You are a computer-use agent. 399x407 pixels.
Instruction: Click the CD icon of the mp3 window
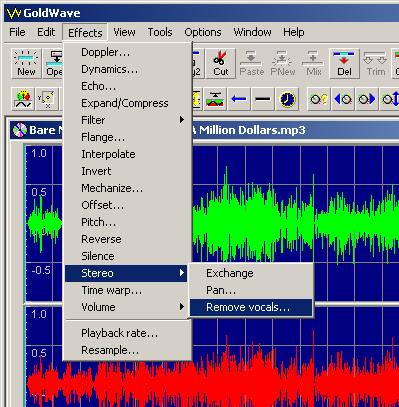20,130
